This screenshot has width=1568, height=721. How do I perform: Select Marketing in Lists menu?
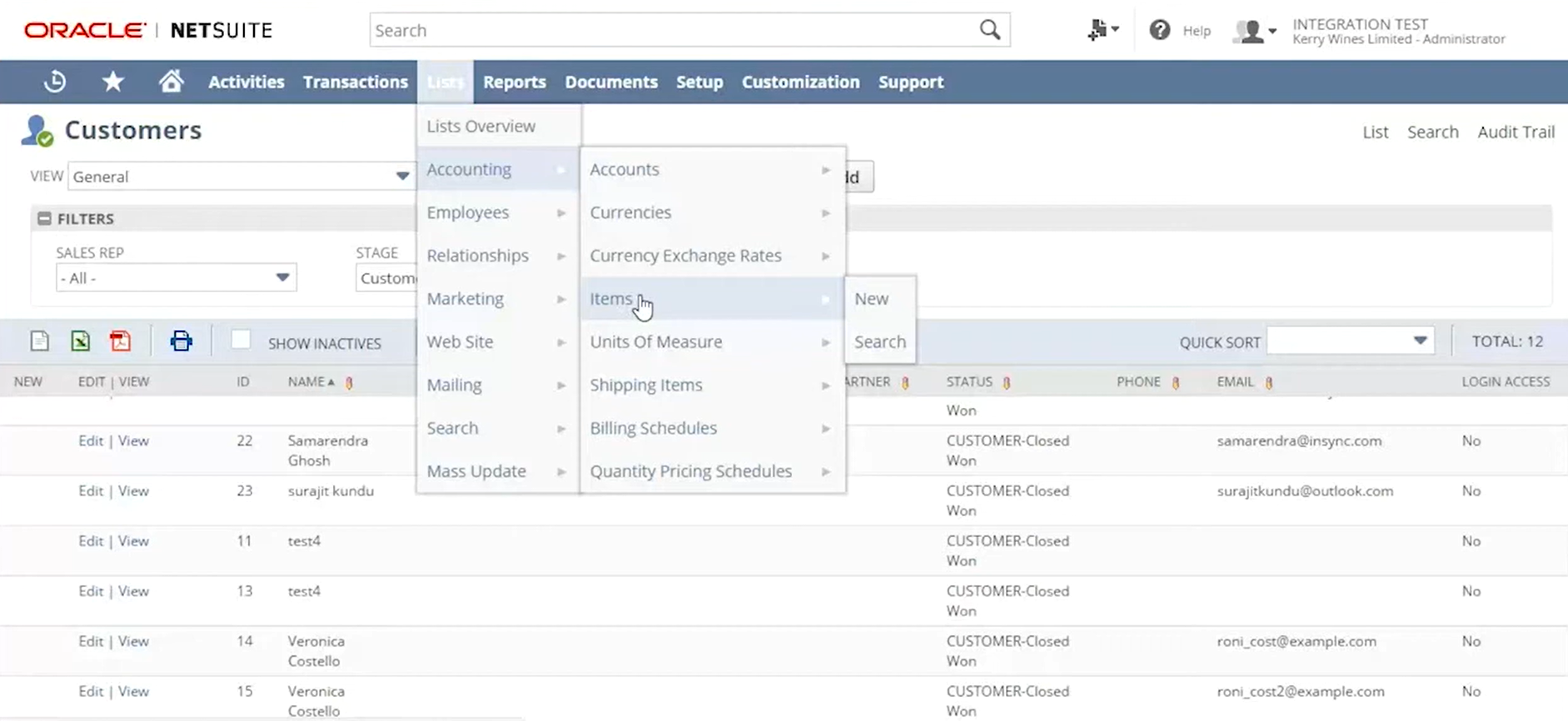[498, 298]
